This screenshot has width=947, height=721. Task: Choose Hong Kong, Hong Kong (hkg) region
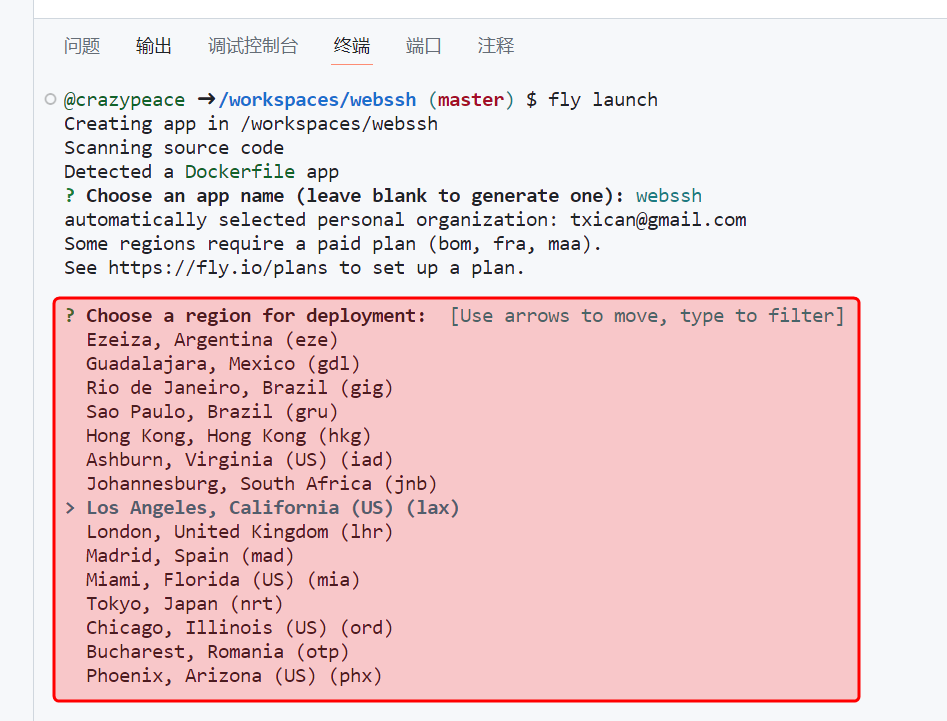228,436
